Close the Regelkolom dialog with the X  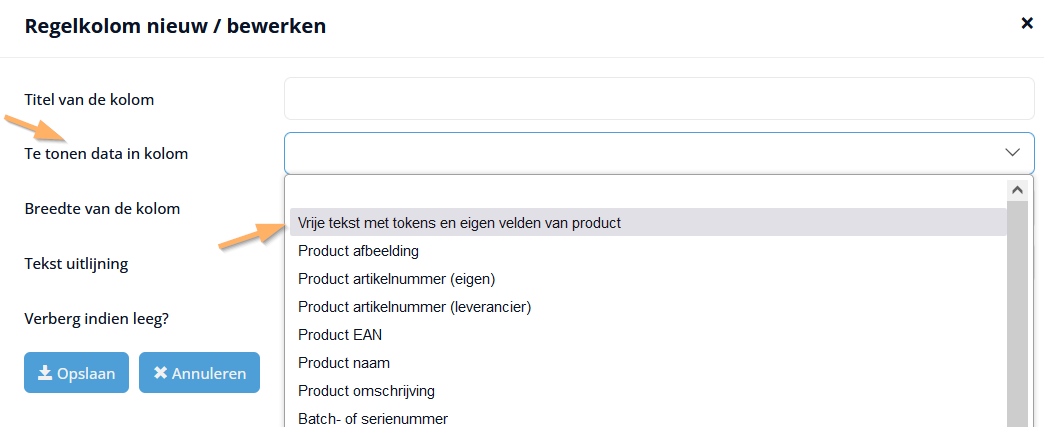[x=1027, y=23]
